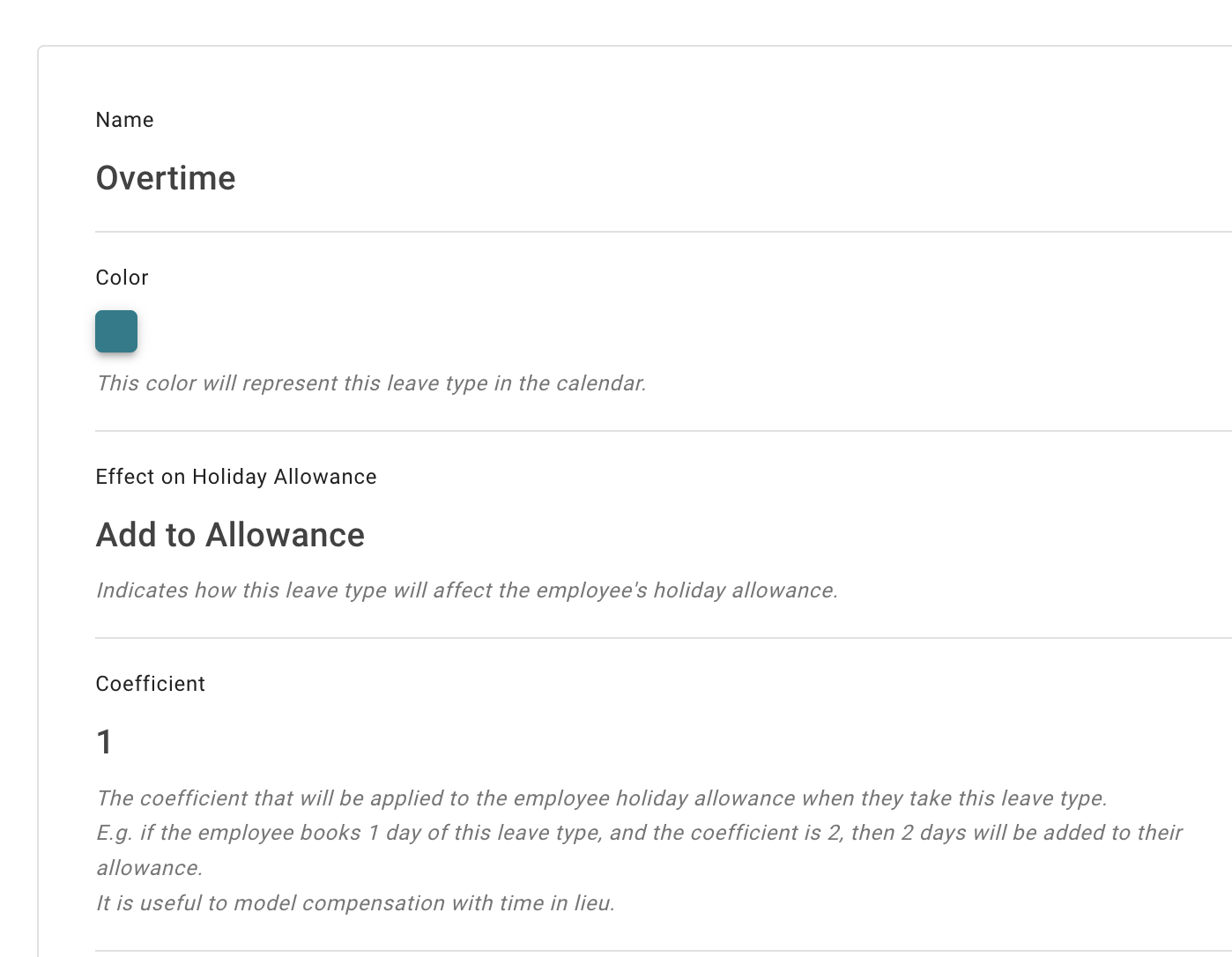
Task: Open the color picker for this leave type
Action: pyautogui.click(x=115, y=332)
